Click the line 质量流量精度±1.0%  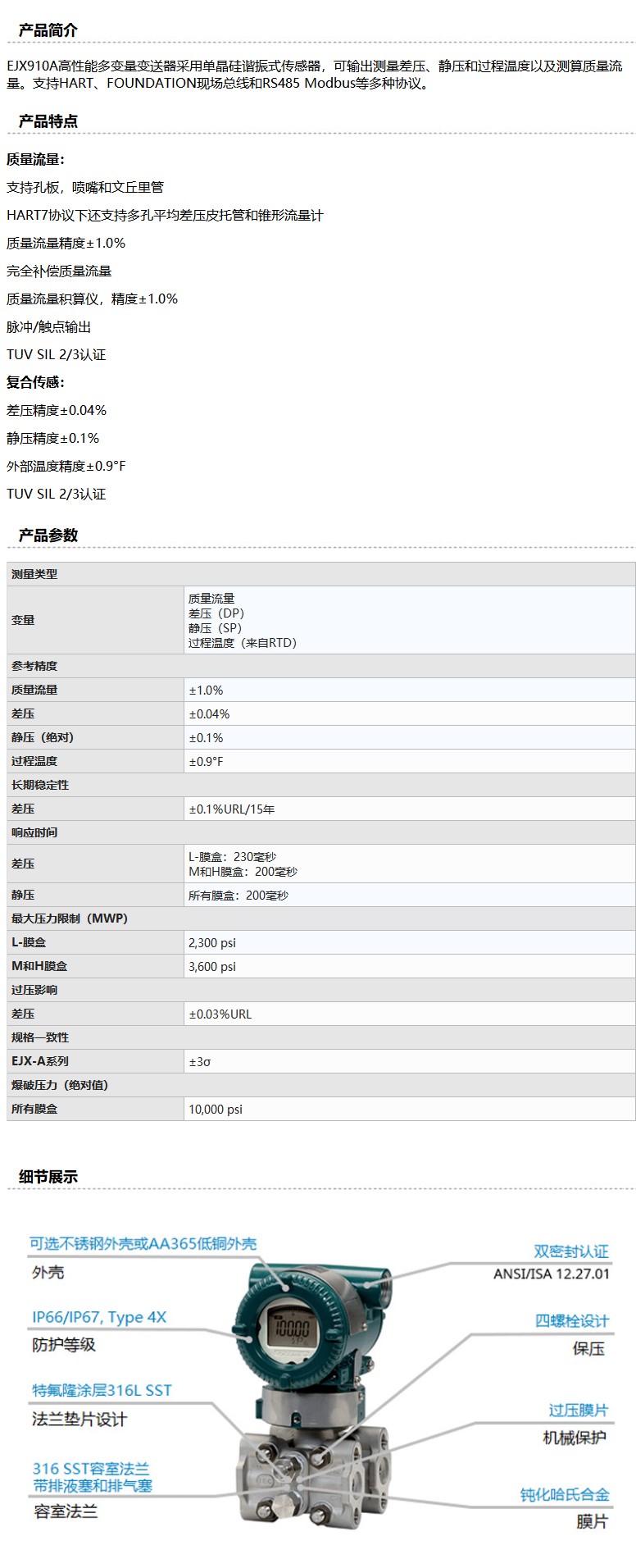[66, 243]
